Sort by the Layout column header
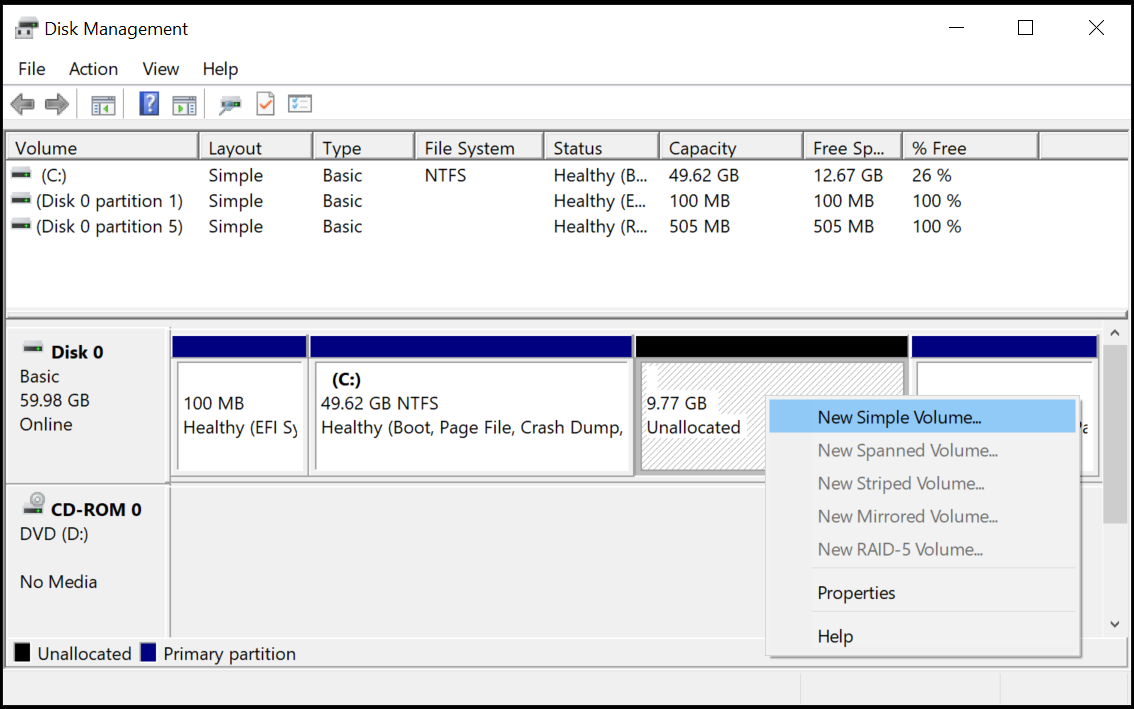1134x709 pixels. click(x=256, y=148)
